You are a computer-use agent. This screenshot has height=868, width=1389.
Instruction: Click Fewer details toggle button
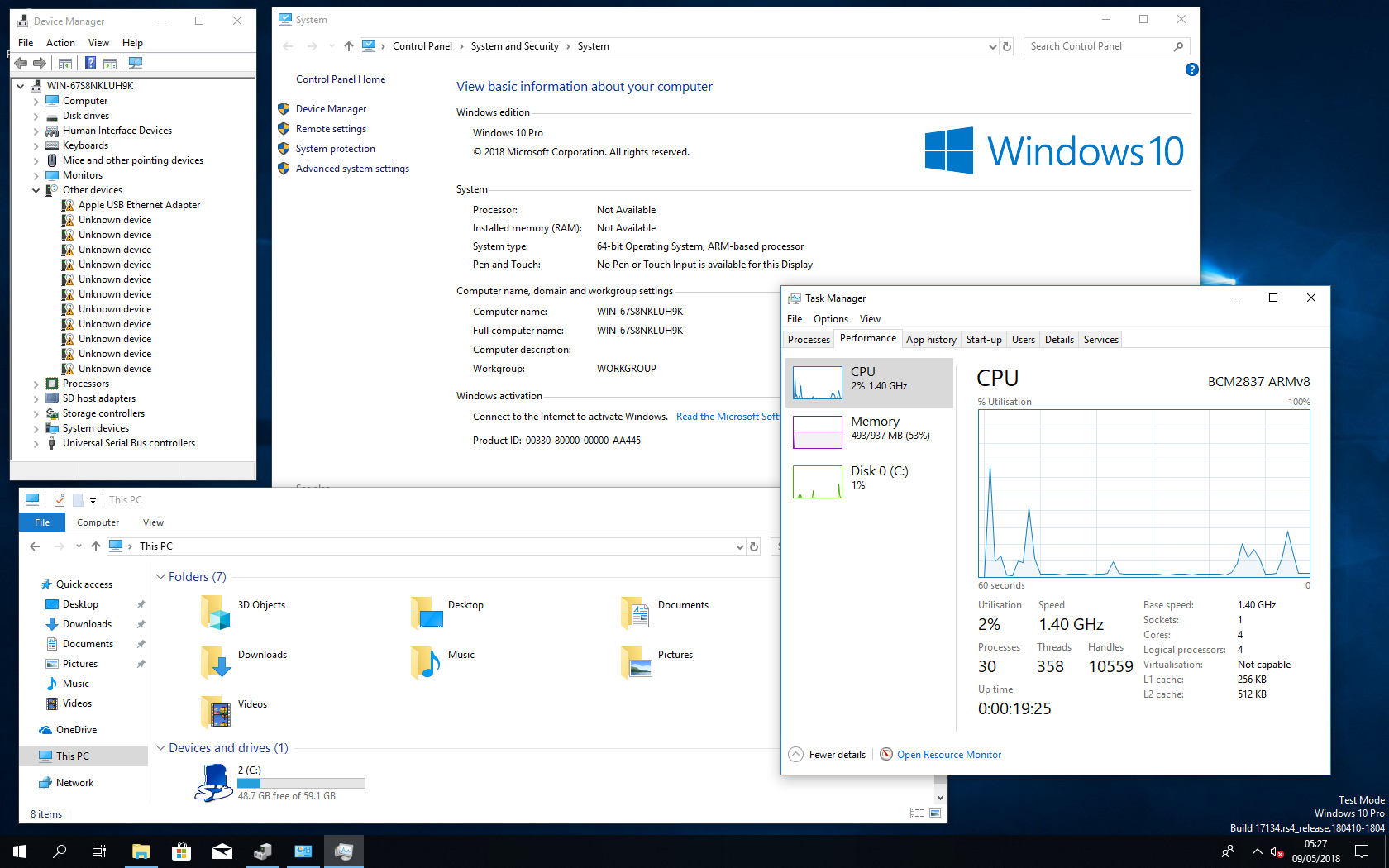pyautogui.click(x=828, y=755)
